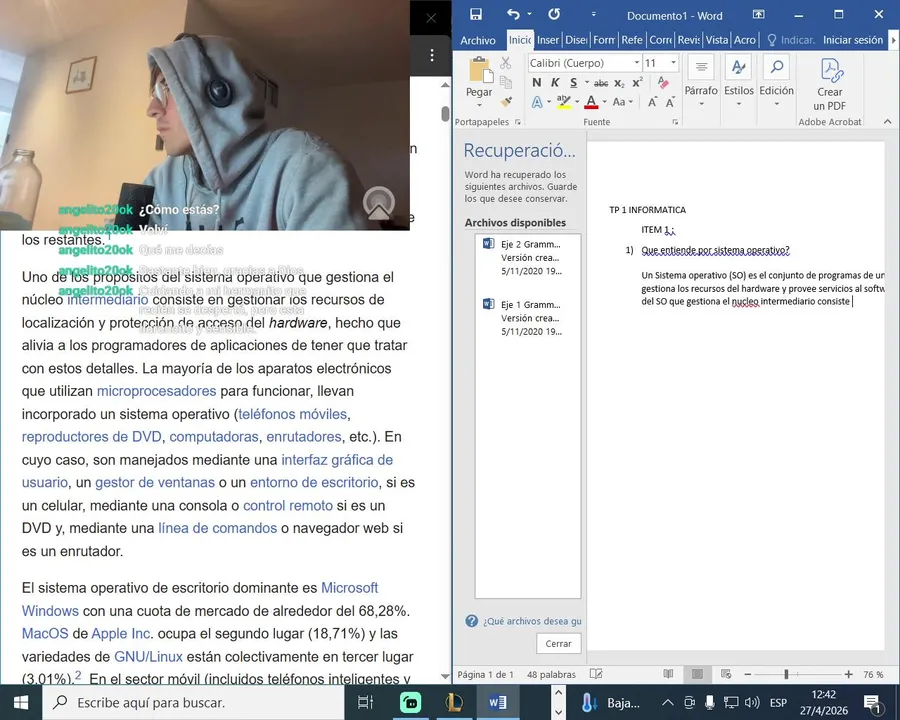Switch to the Vista ribbon tab
The width and height of the screenshot is (900, 720).
pos(716,40)
